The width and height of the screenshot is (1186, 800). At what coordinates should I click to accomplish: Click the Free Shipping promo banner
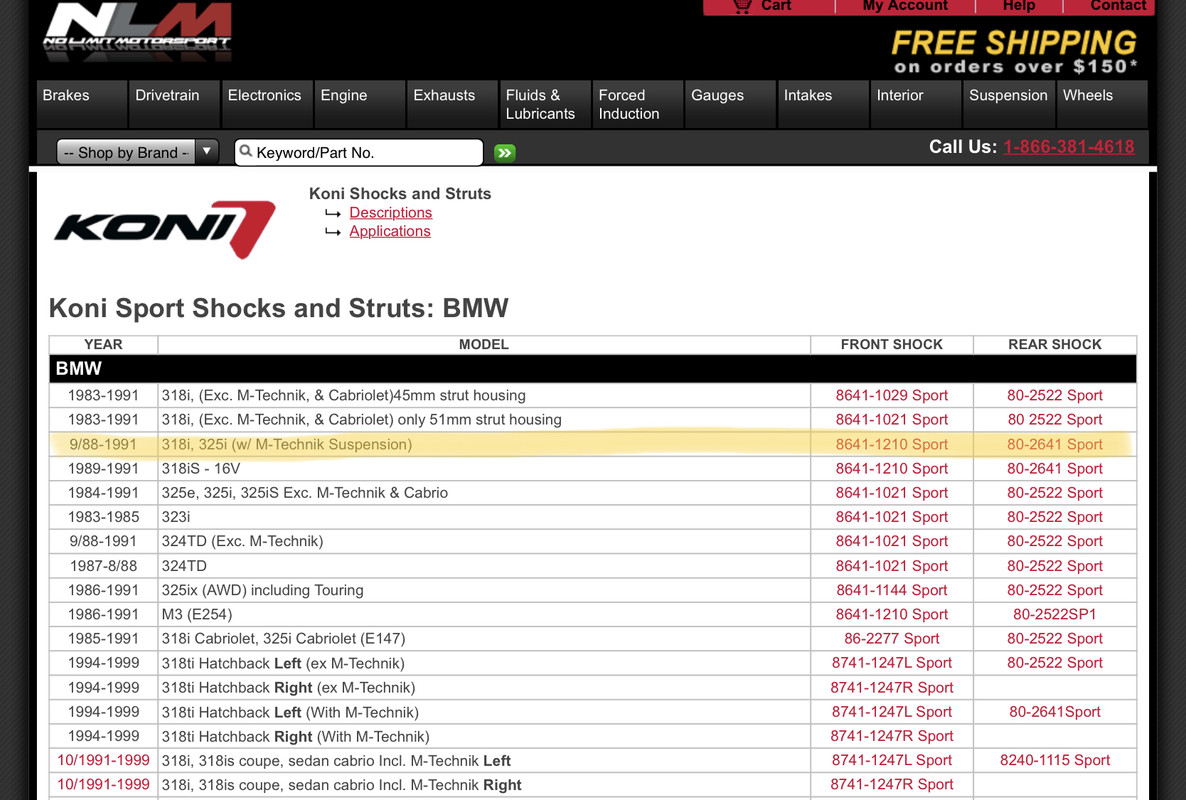pos(1014,51)
